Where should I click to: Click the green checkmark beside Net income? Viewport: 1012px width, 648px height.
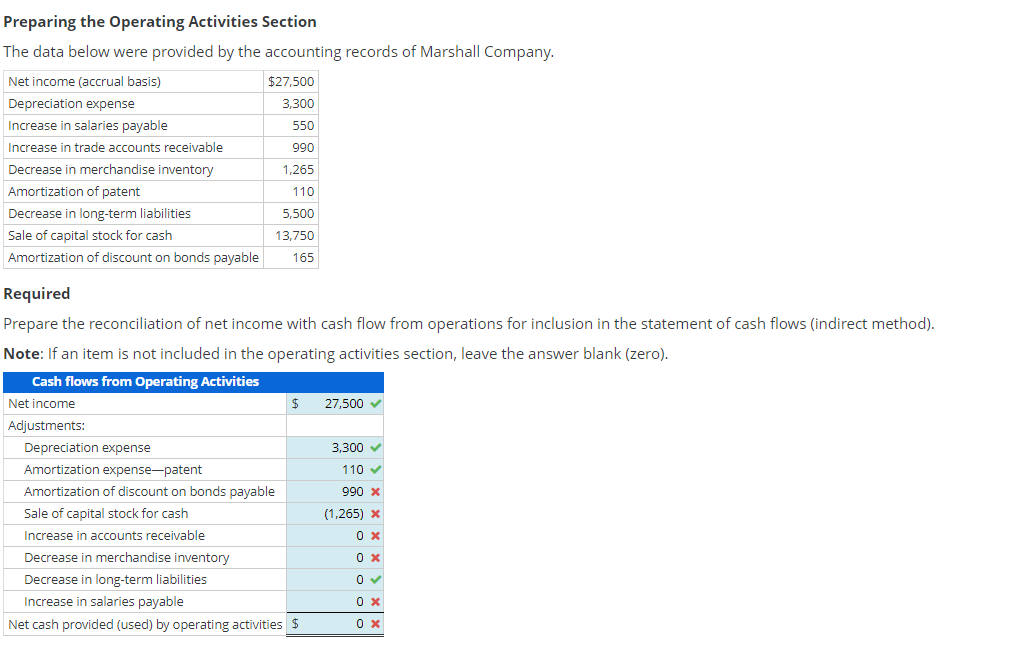pyautogui.click(x=374, y=403)
